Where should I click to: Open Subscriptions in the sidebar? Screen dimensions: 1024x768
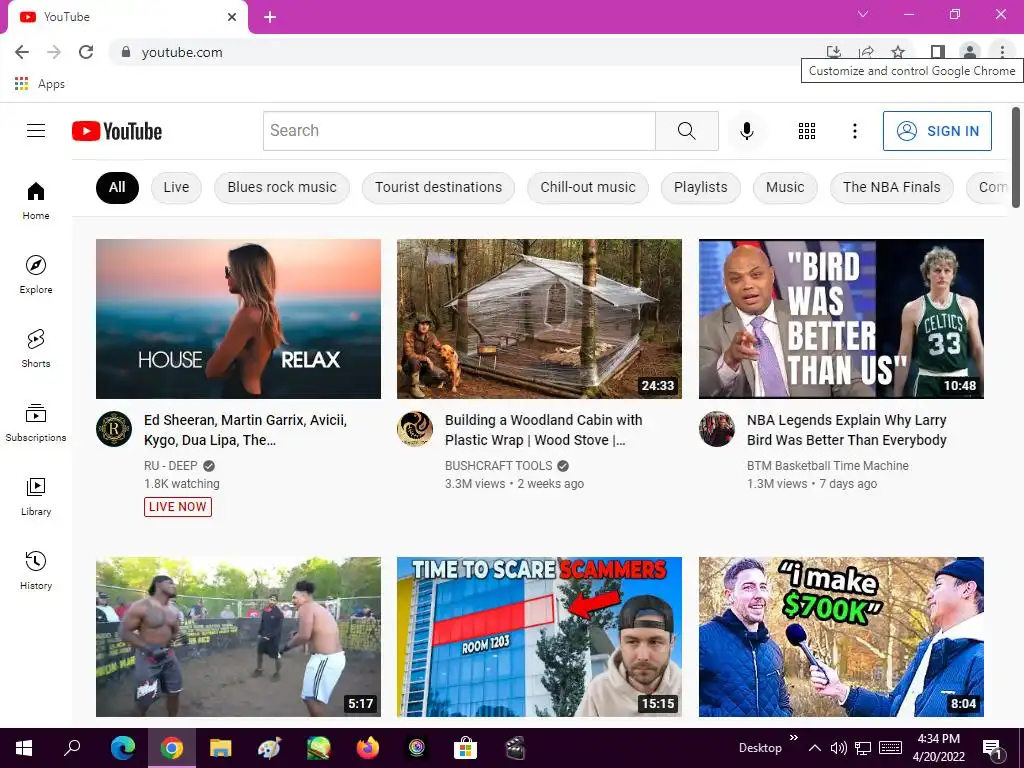(x=36, y=423)
